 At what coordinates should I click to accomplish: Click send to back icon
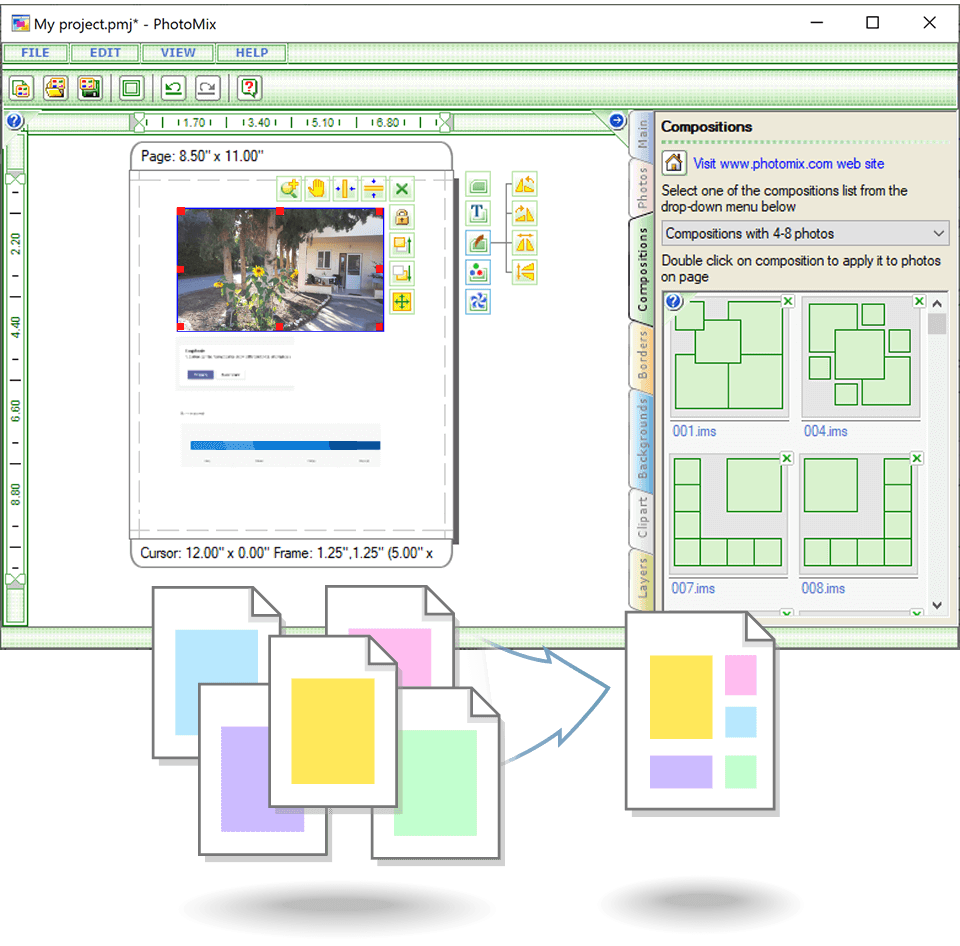(402, 273)
